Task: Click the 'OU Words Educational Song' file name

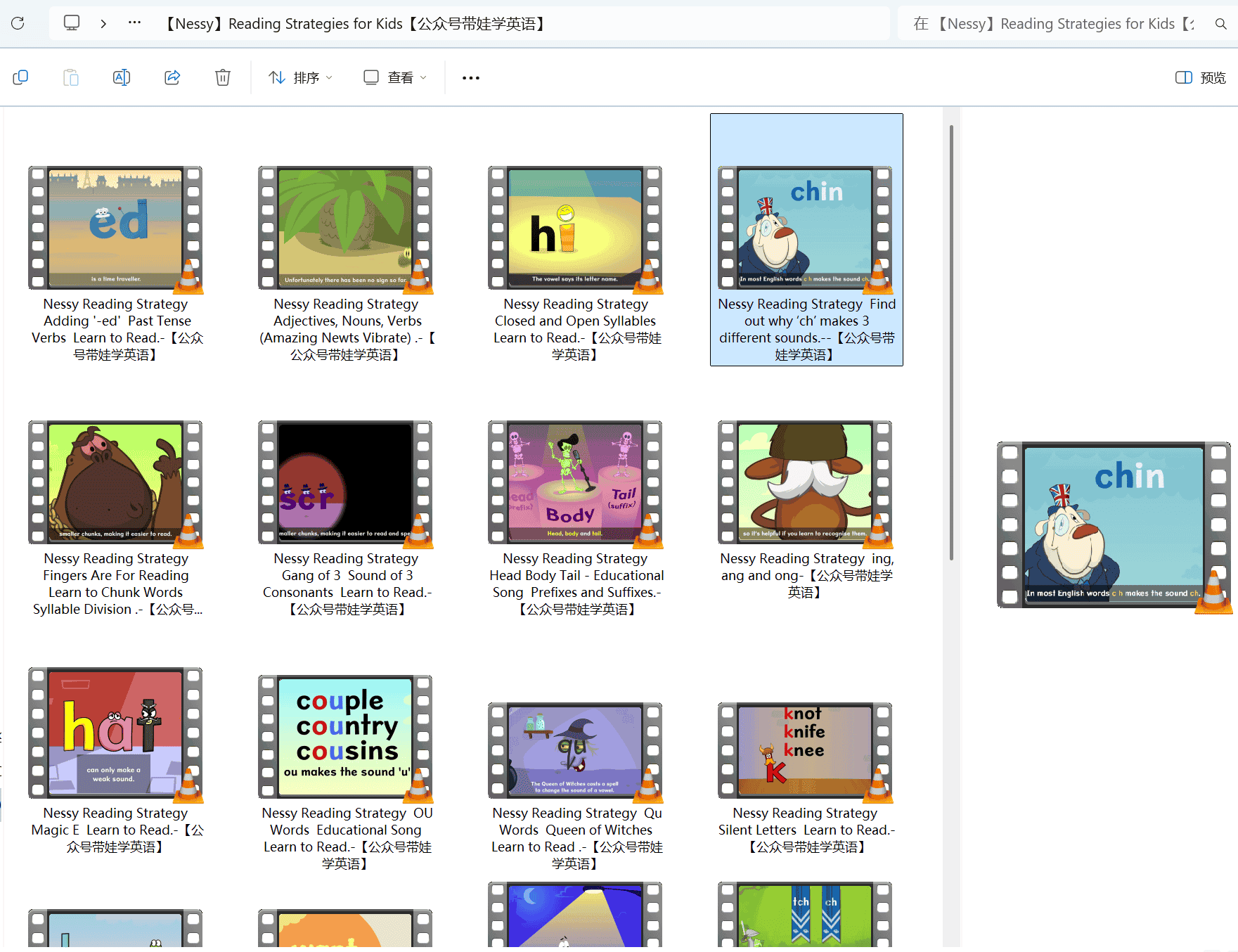Action: pyautogui.click(x=346, y=838)
